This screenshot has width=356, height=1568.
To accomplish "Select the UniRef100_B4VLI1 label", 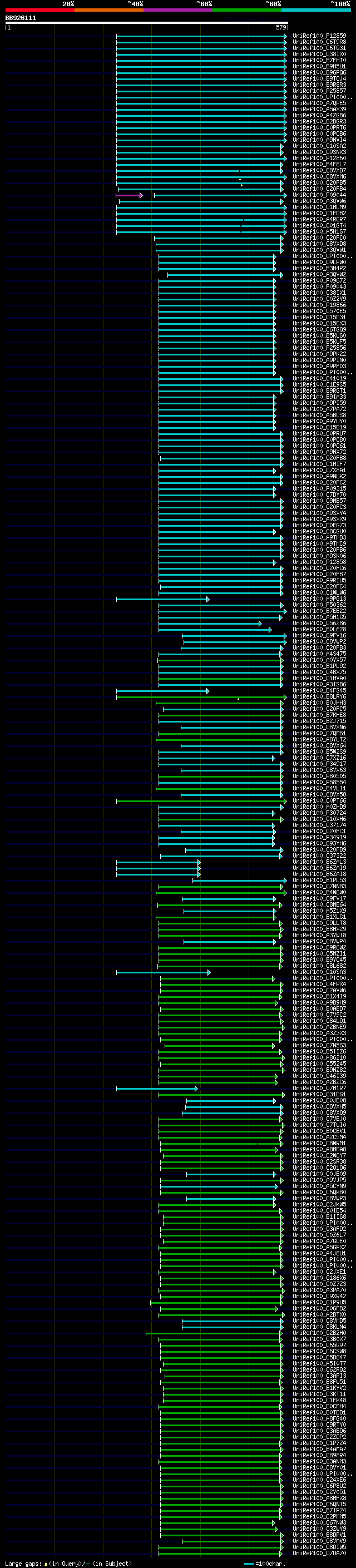I will tap(319, 789).
